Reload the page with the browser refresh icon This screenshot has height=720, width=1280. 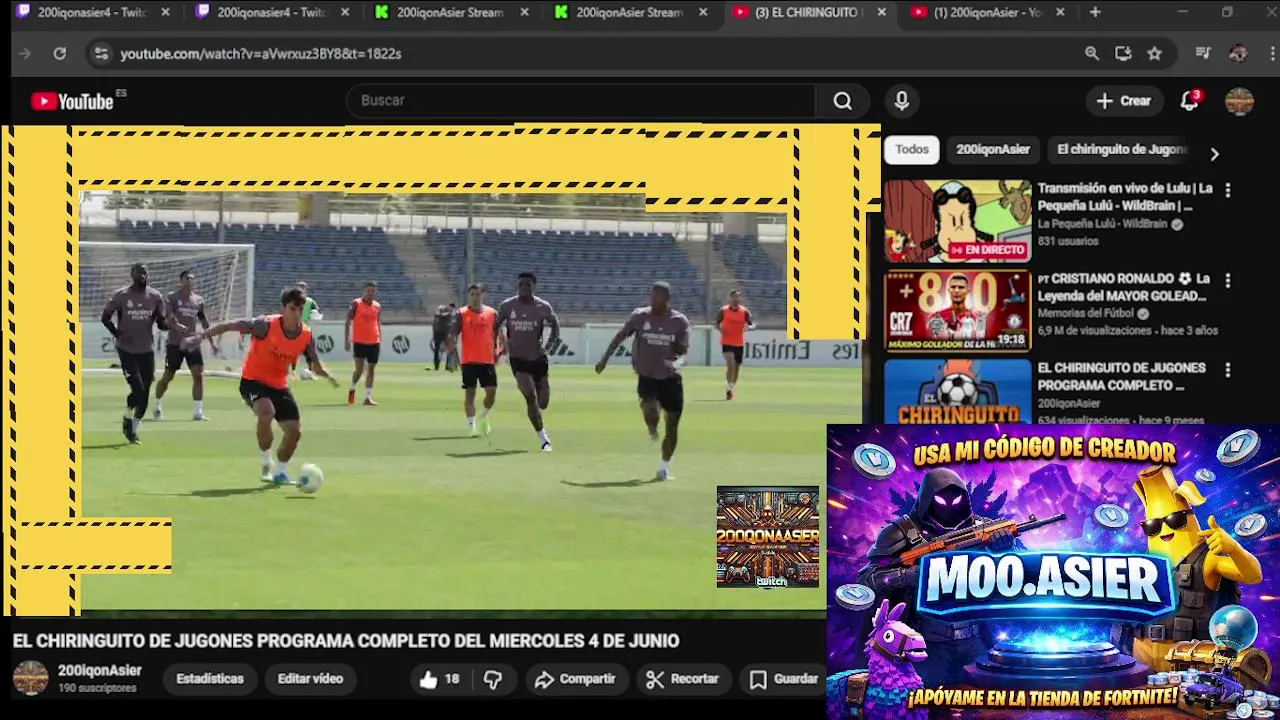[60, 53]
